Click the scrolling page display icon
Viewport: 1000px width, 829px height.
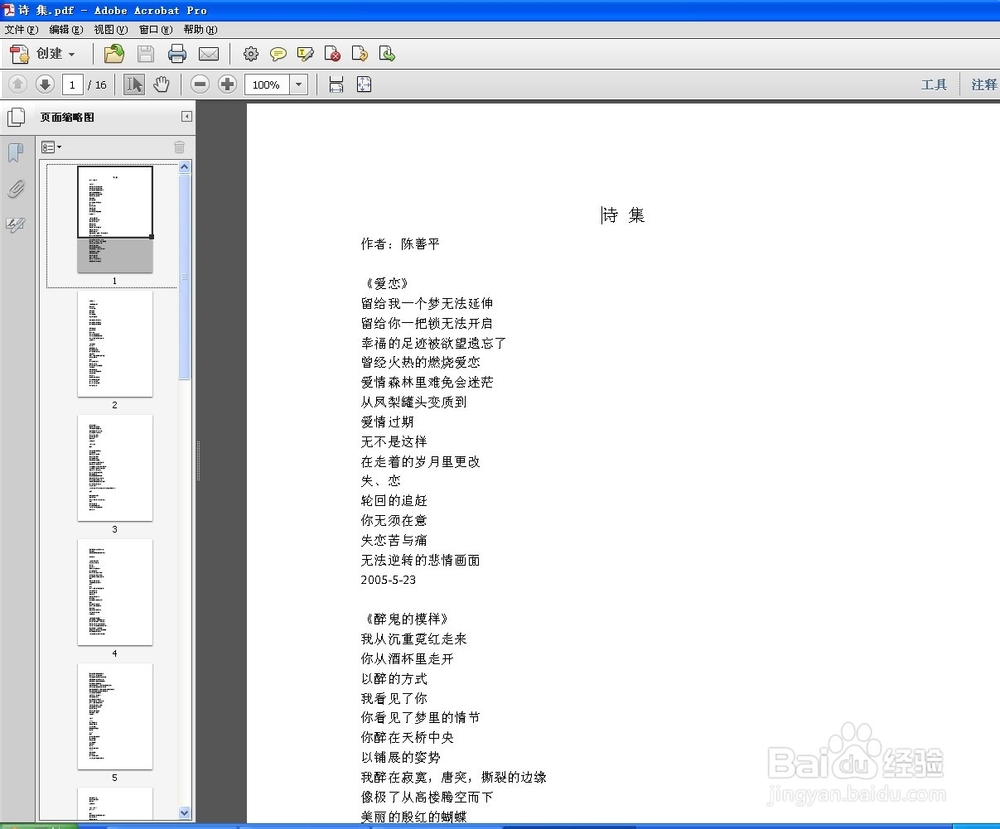[x=336, y=84]
